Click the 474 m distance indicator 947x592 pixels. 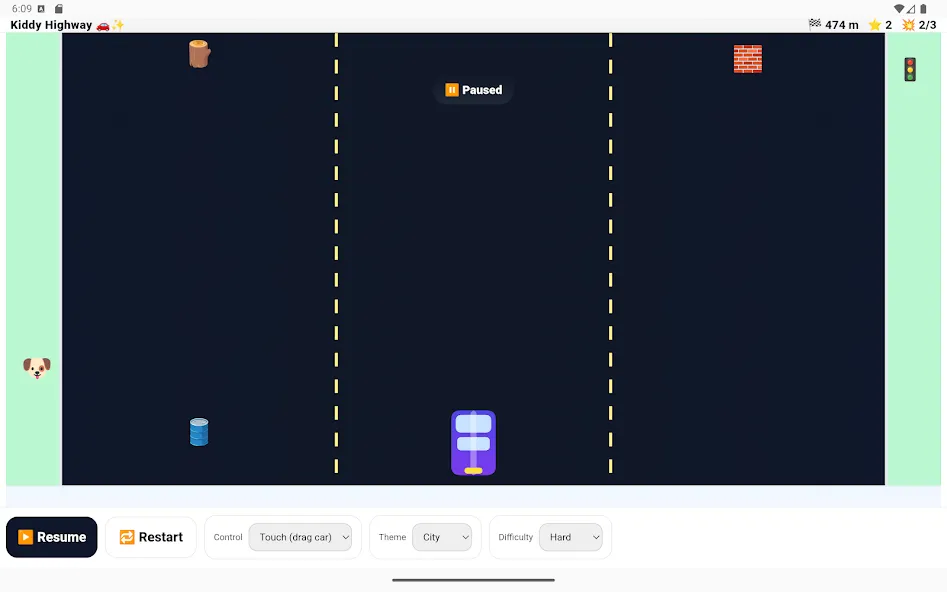[x=833, y=25]
